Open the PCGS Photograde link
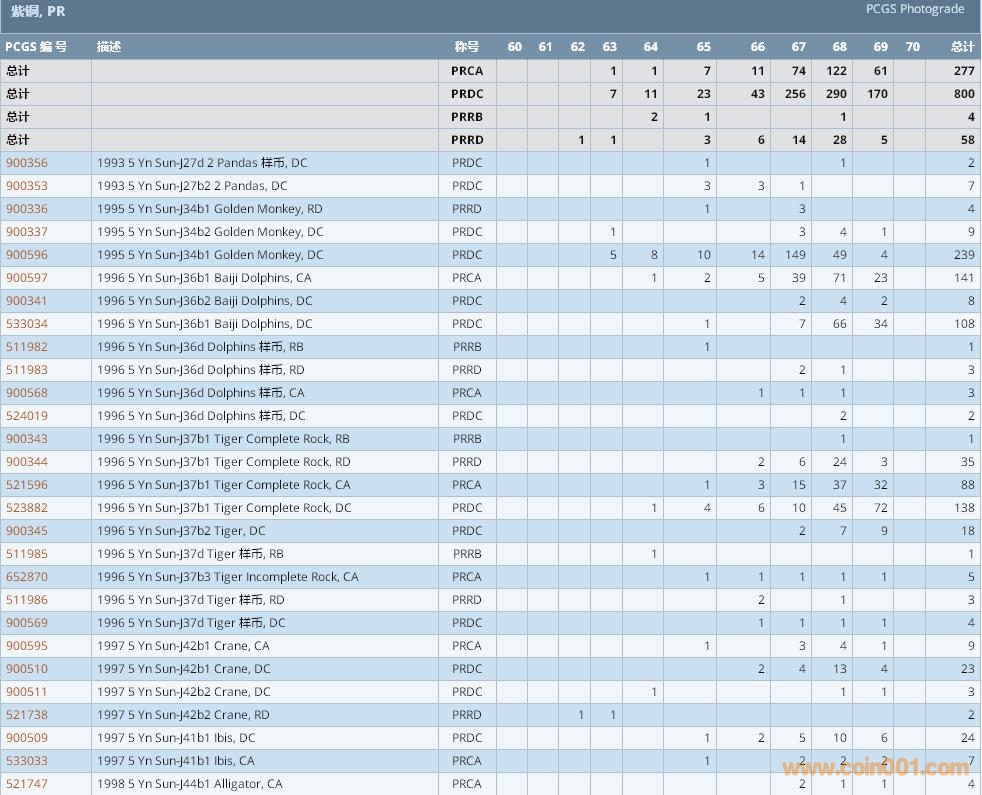This screenshot has height=795, width=982. pyautogui.click(x=915, y=9)
